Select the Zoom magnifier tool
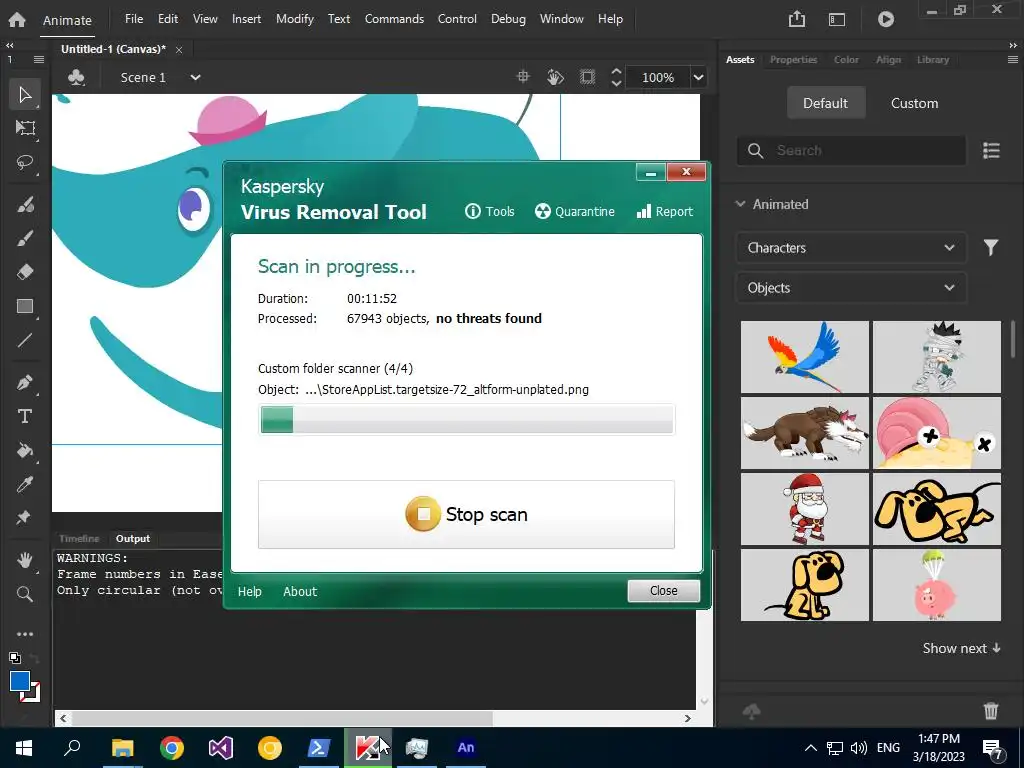1024x768 pixels. point(25,594)
